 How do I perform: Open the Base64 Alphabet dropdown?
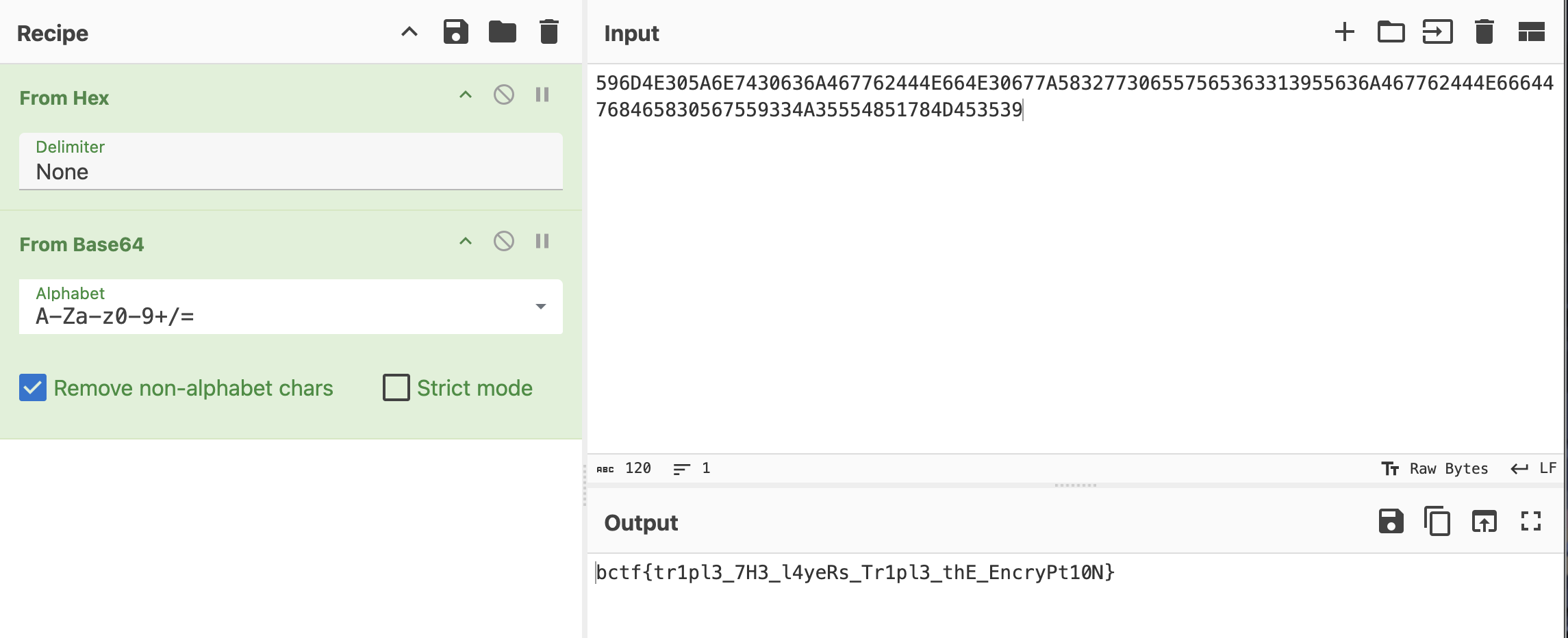pyautogui.click(x=540, y=307)
